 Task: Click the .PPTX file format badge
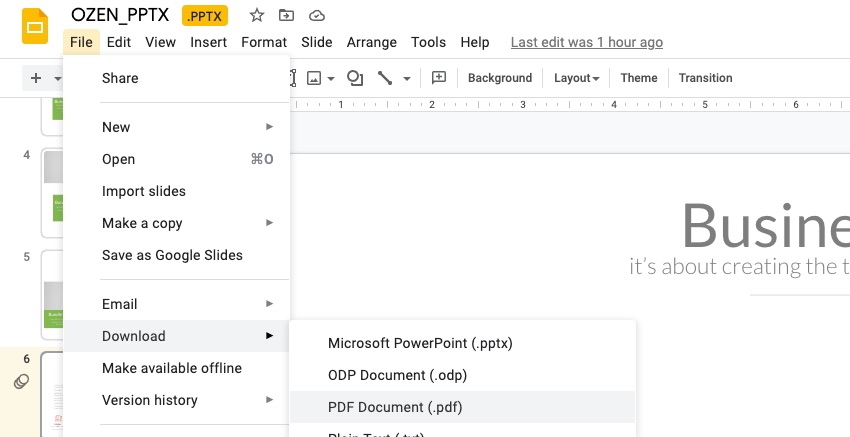click(x=205, y=16)
